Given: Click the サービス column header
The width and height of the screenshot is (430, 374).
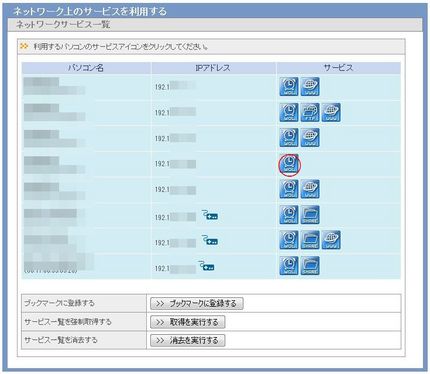Looking at the screenshot, I should [338, 68].
